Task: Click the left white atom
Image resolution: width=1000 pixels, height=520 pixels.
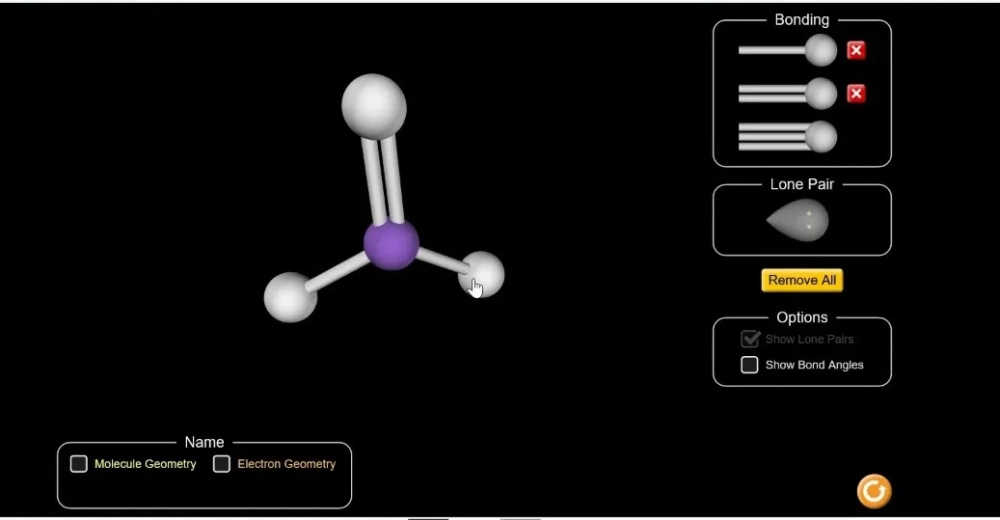Action: (x=290, y=297)
